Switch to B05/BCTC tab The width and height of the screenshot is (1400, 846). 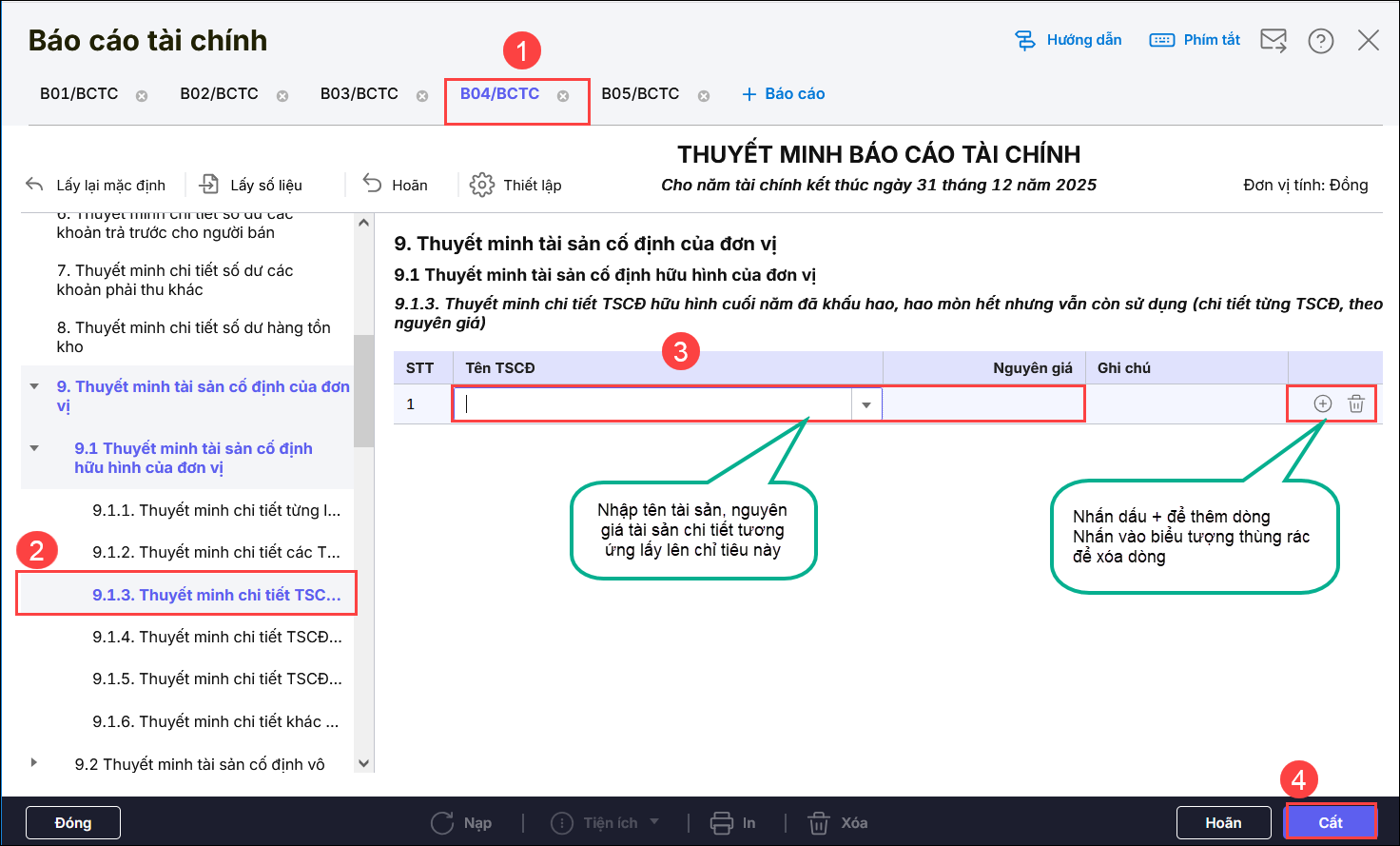(x=640, y=94)
